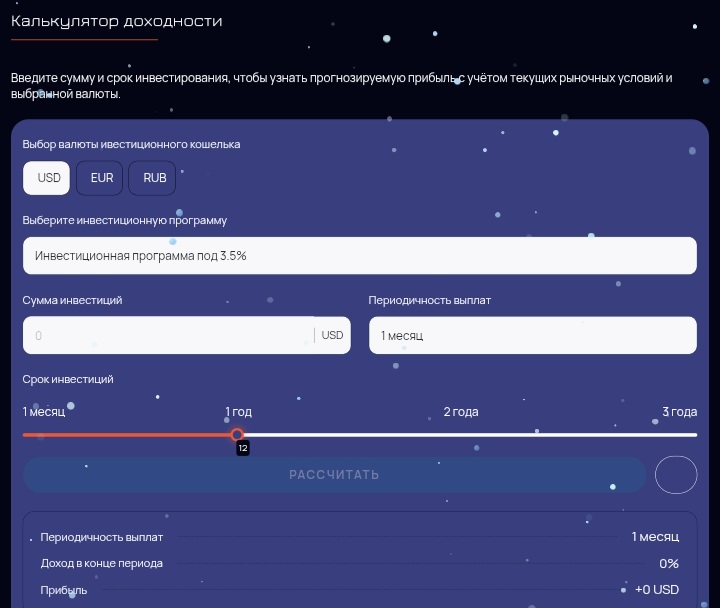Select the 3 года term label
Viewport: 720px width, 608px height.
[679, 412]
